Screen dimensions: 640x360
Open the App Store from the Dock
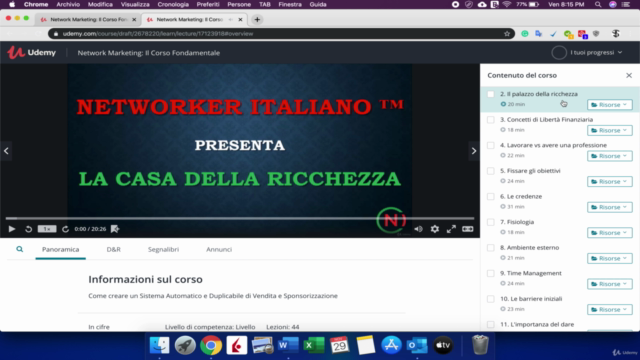pos(391,345)
